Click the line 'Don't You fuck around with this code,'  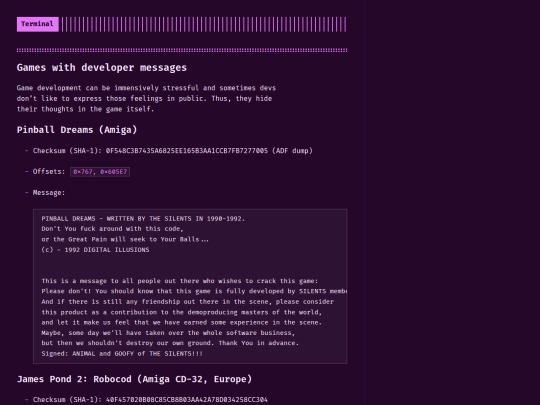pyautogui.click(x=112, y=229)
